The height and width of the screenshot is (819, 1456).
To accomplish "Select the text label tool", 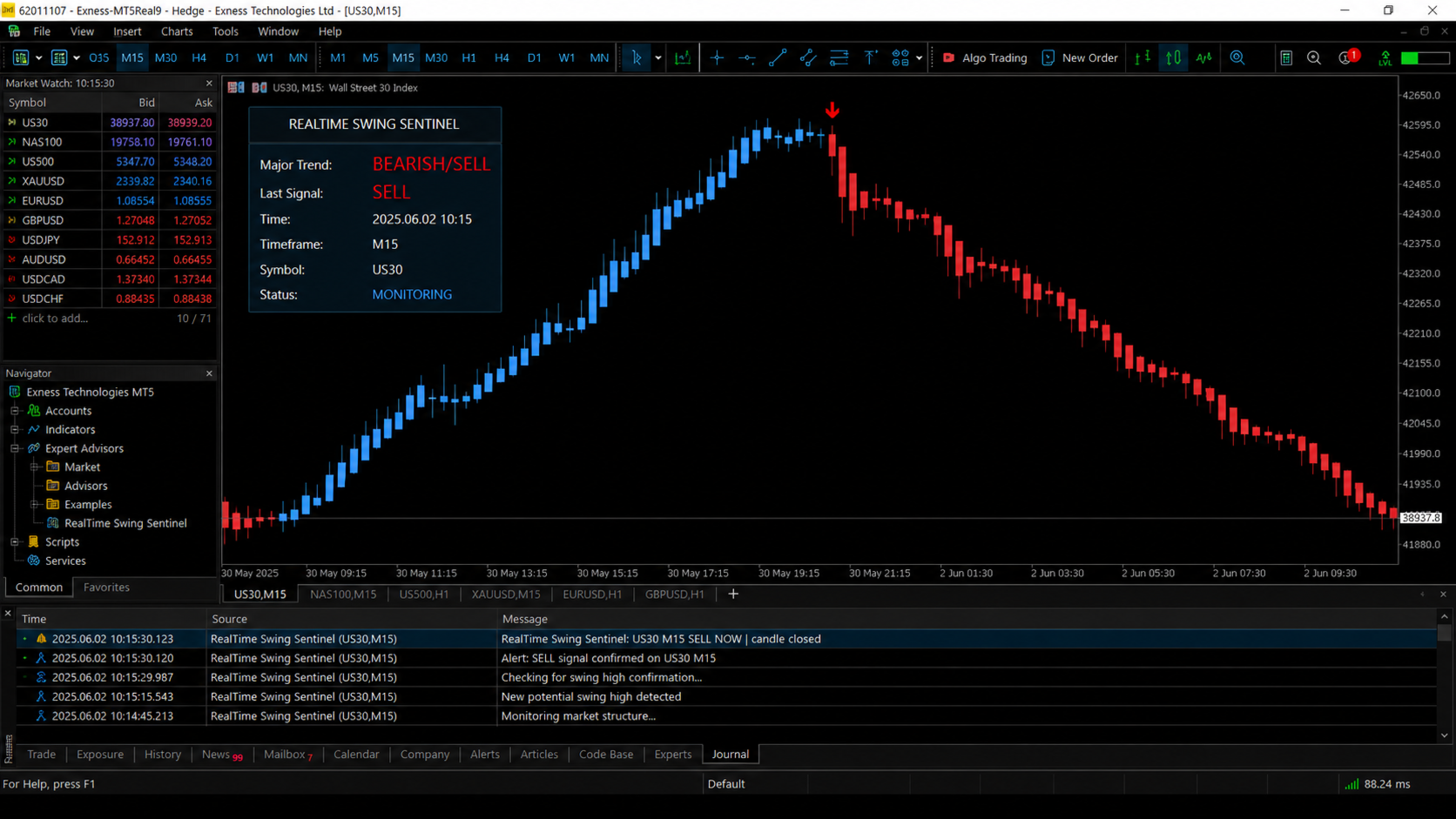I will (870, 57).
